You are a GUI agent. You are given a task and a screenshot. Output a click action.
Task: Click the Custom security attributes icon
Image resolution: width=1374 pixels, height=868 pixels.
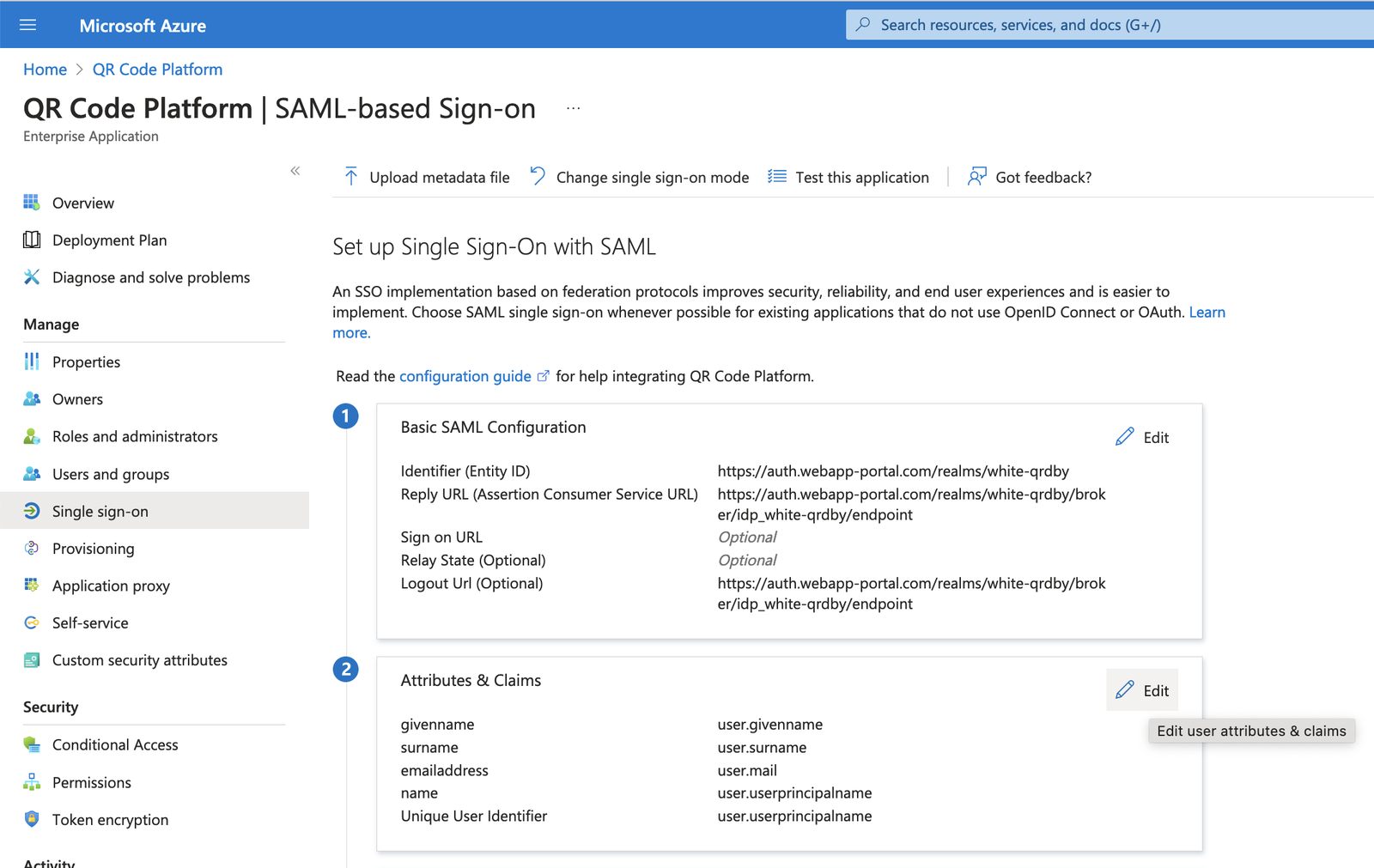[32, 659]
